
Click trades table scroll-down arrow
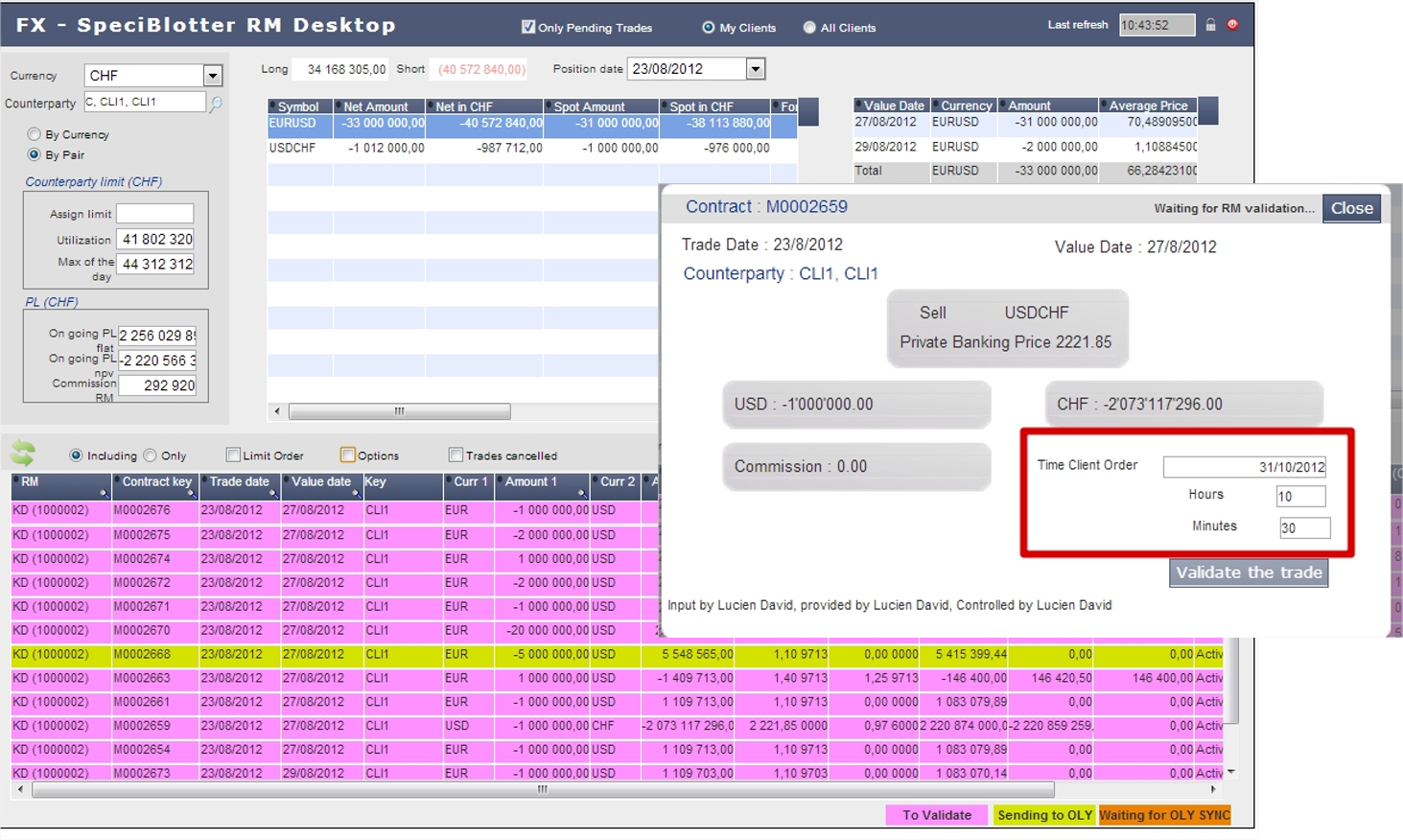pyautogui.click(x=1231, y=772)
